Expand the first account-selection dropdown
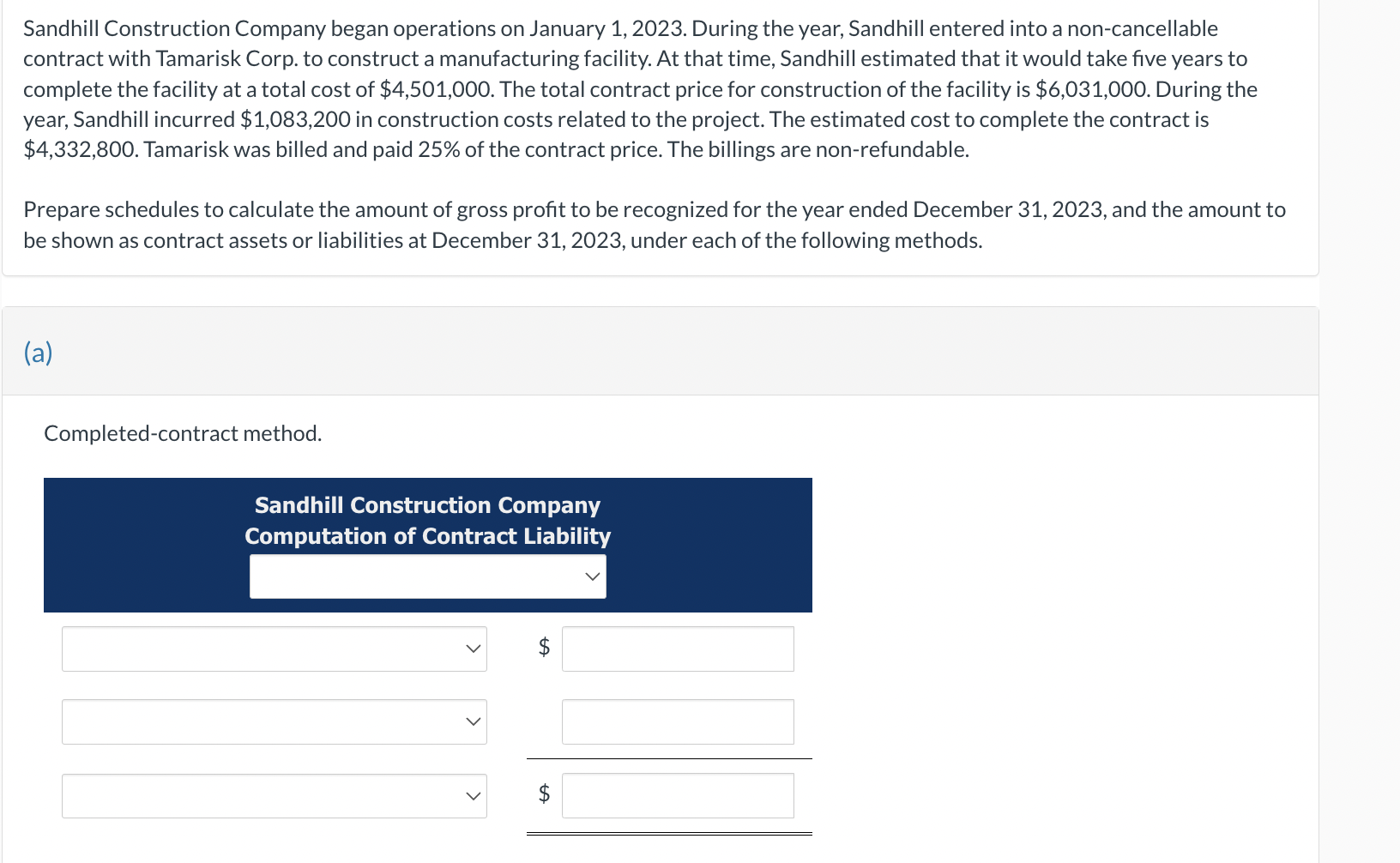 pos(274,649)
